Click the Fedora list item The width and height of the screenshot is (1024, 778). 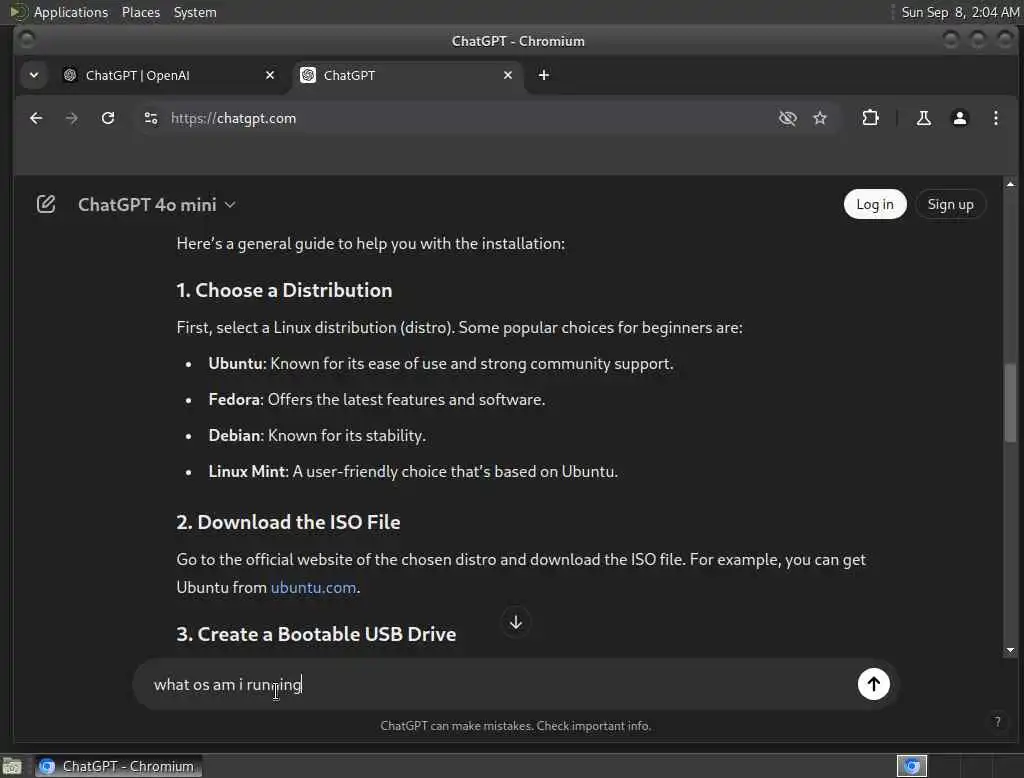pos(377,399)
